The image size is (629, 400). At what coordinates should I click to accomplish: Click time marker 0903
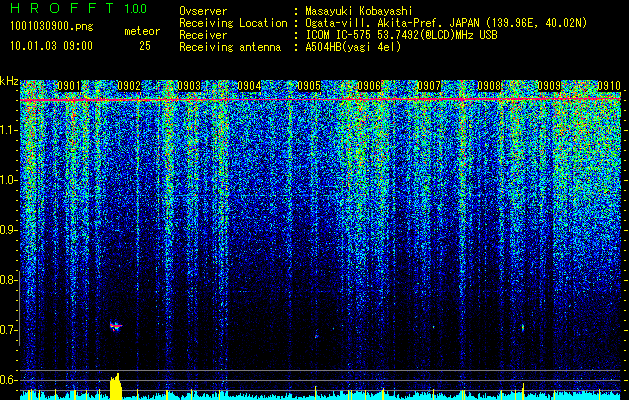click(x=189, y=86)
